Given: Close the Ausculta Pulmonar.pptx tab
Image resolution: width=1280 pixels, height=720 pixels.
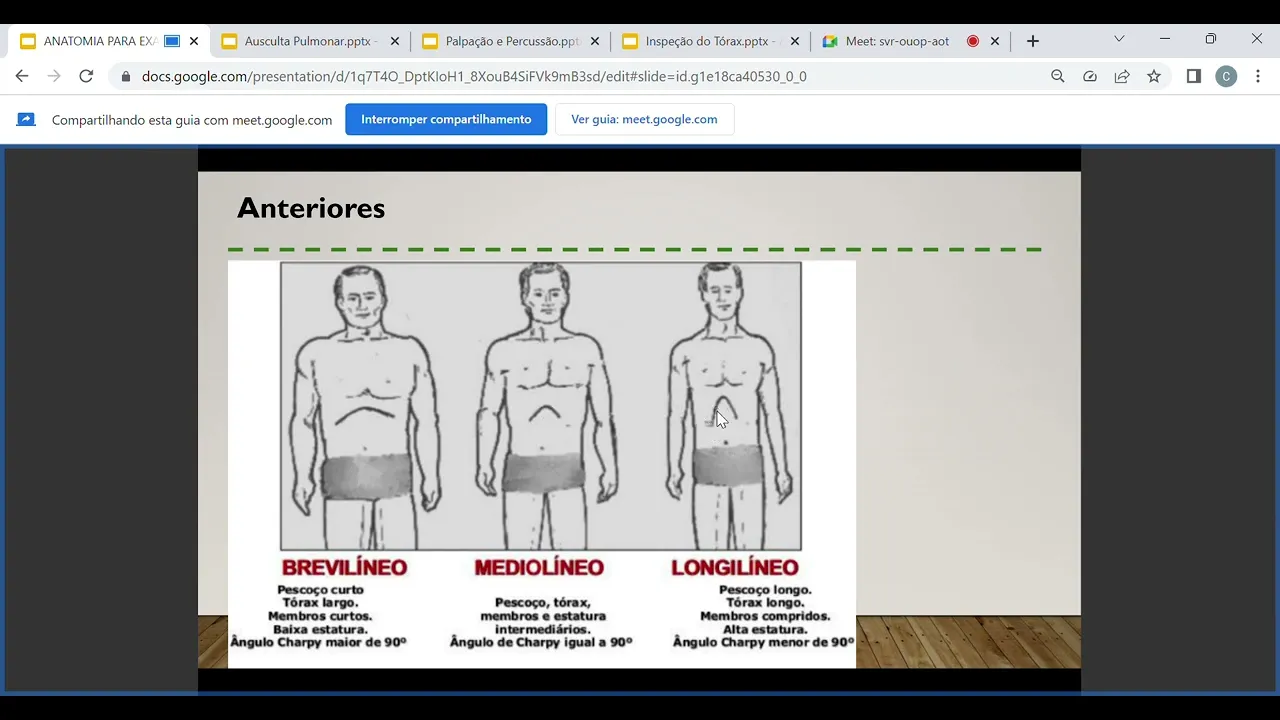Looking at the screenshot, I should [394, 41].
